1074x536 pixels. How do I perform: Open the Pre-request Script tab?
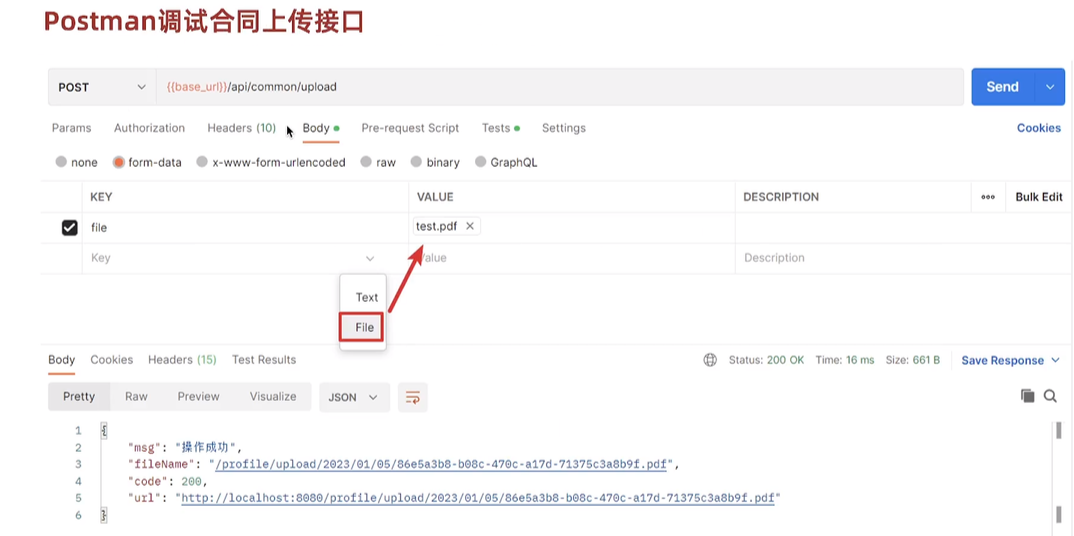point(410,128)
